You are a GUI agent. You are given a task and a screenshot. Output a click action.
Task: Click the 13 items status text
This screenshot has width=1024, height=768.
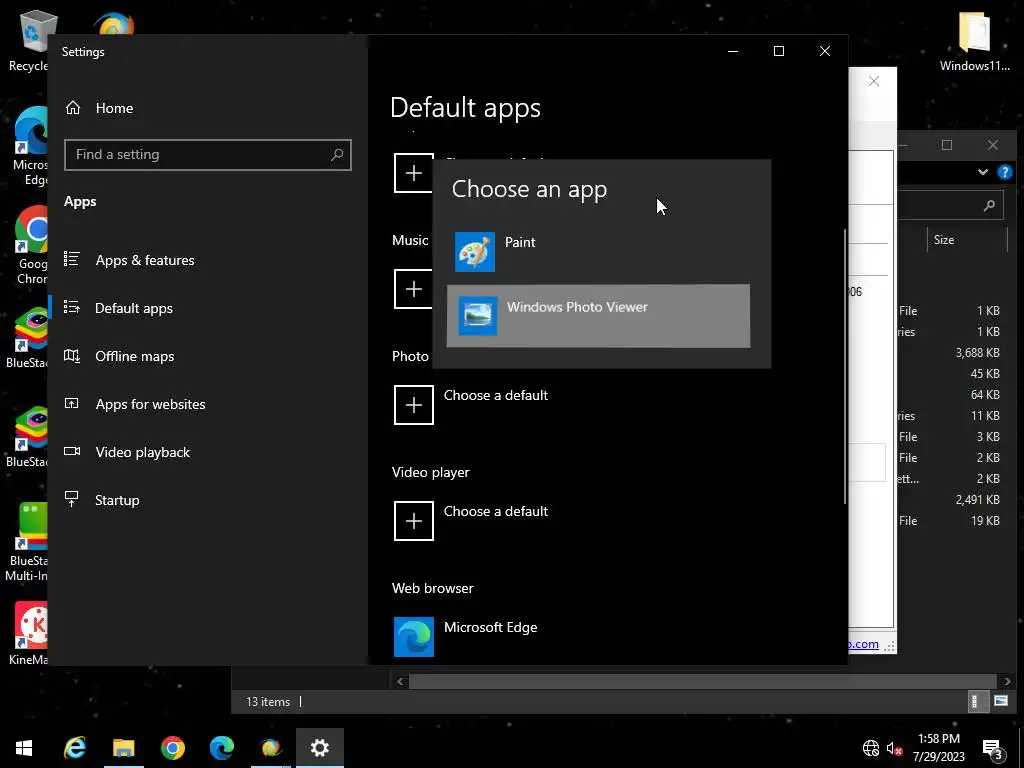268,701
